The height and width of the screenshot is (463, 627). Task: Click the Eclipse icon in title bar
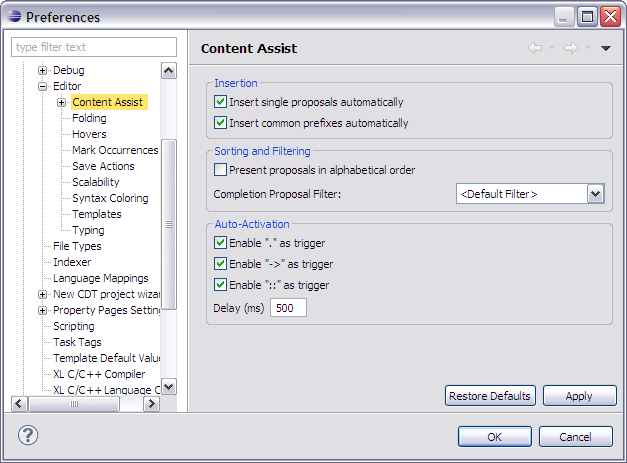click(14, 16)
